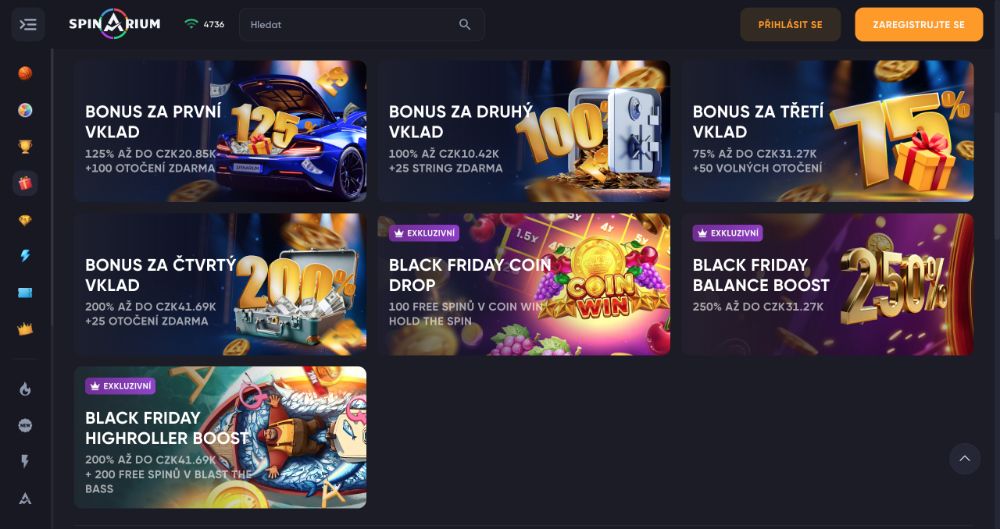Open Bonus za první vklad card
Viewport: 1000px width, 529px height.
pos(219,131)
